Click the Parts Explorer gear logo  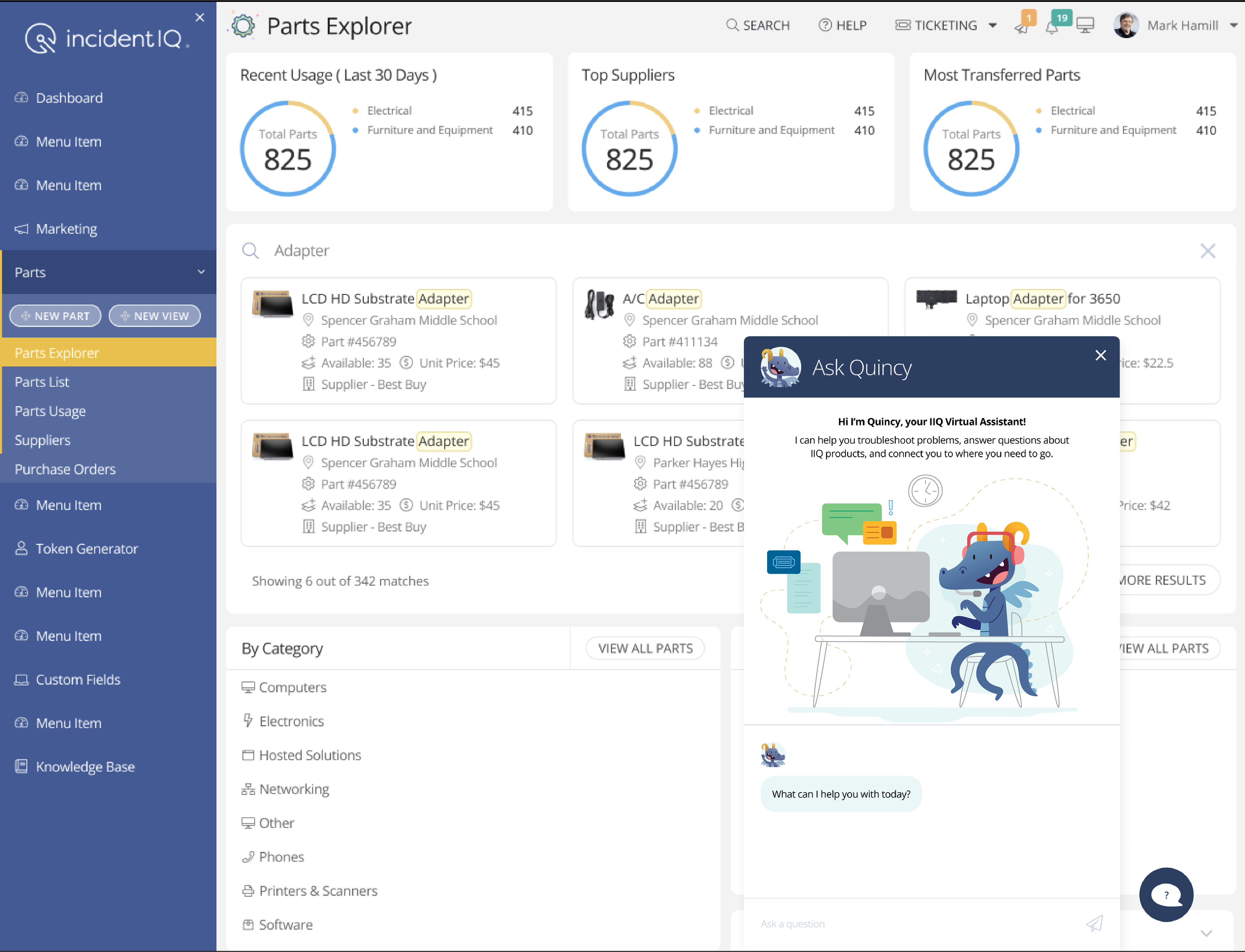[x=244, y=26]
